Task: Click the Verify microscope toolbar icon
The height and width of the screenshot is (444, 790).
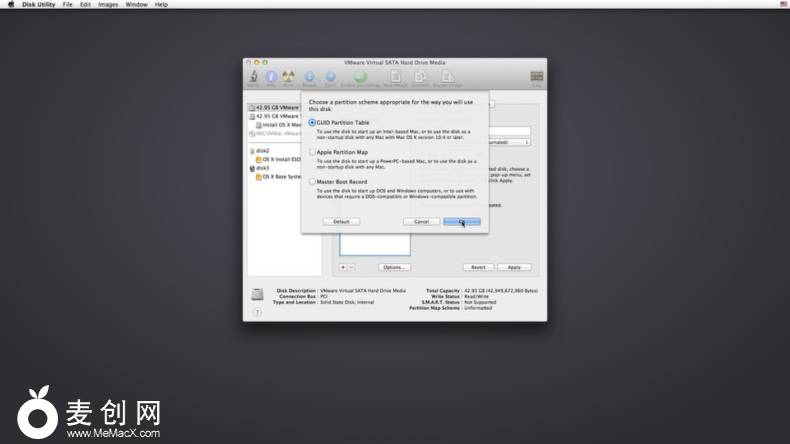Action: (255, 77)
